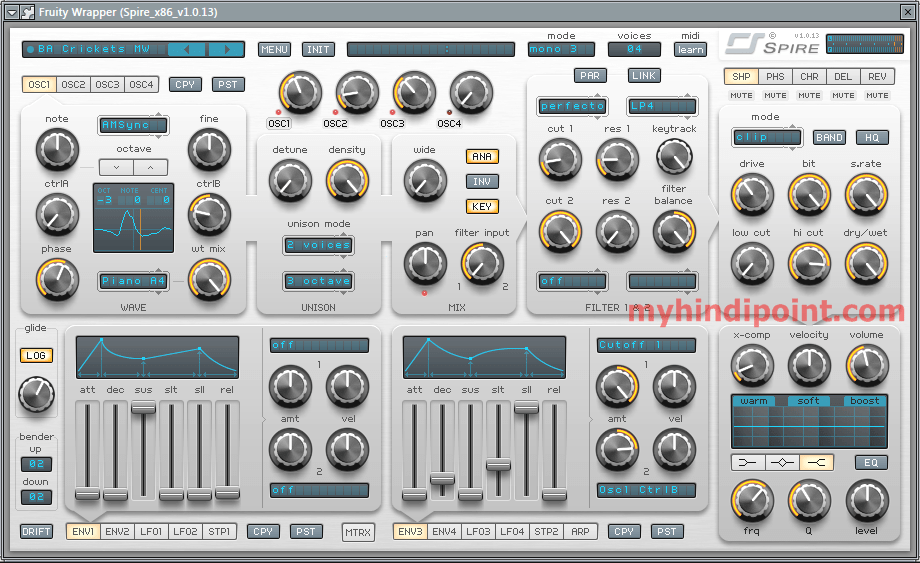This screenshot has height=563, width=920.
Task: Click the phase knob
Action: [57, 280]
